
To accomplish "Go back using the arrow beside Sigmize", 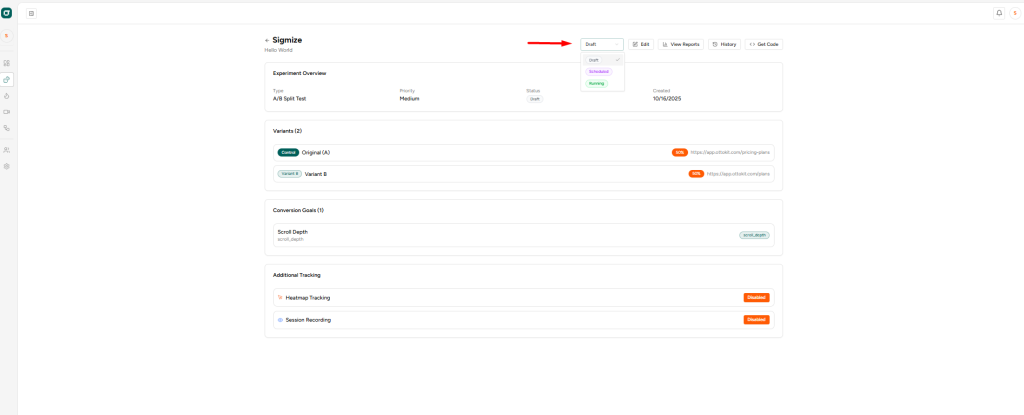I will [x=267, y=41].
